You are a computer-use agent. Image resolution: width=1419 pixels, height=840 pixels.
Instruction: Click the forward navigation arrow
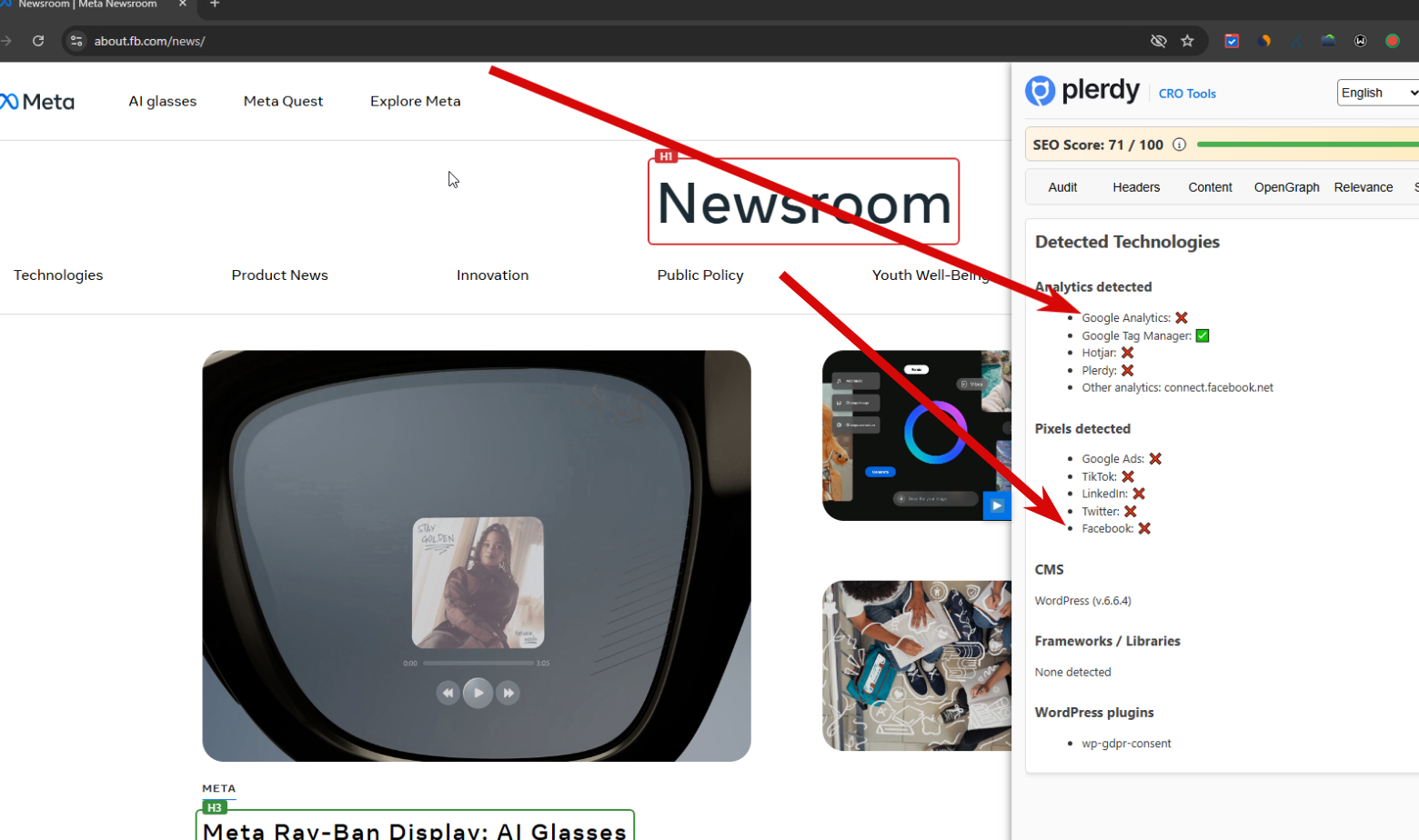coord(5,41)
